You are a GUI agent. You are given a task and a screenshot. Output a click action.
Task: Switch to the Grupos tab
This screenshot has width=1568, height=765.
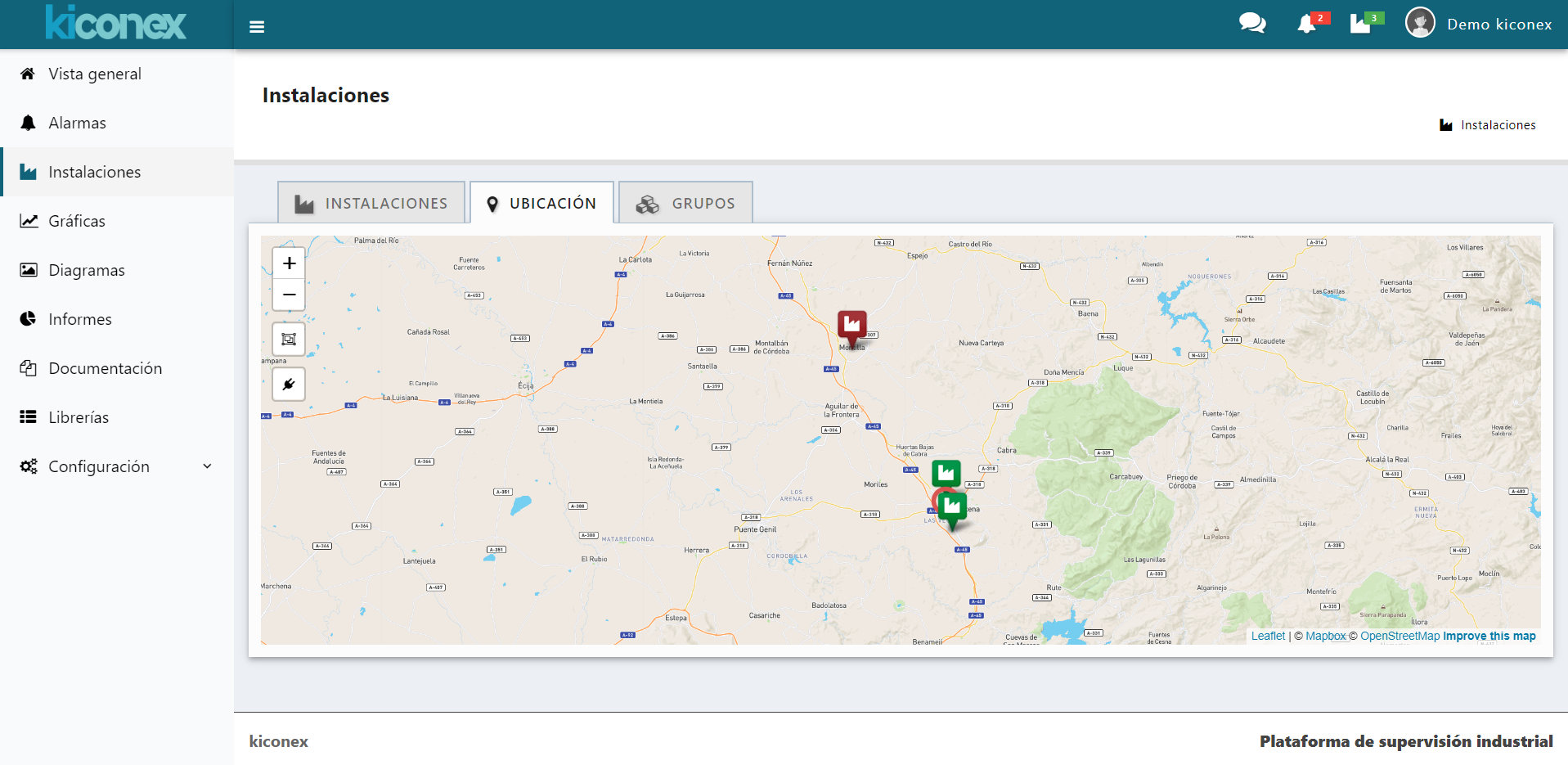tap(685, 203)
